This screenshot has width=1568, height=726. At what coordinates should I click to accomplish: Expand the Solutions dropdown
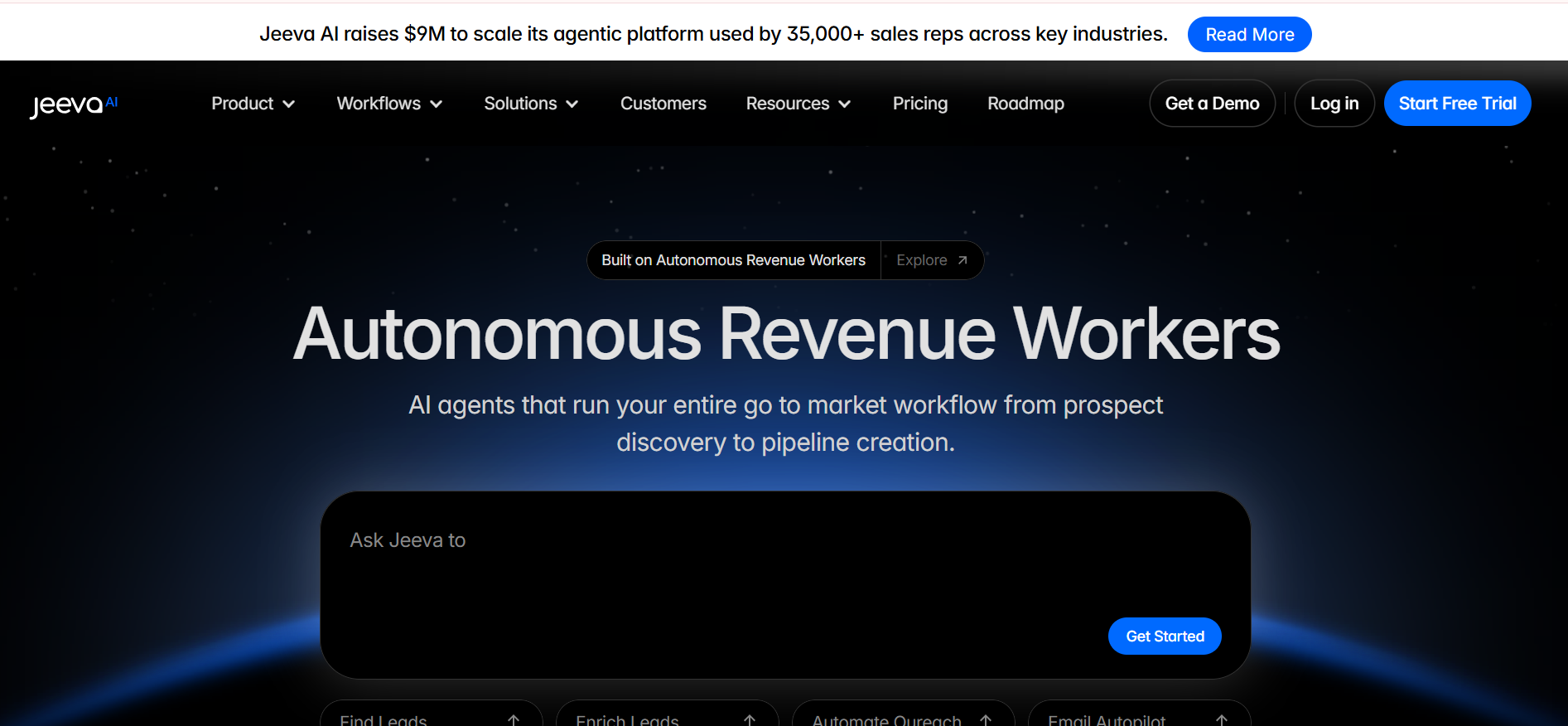tap(531, 104)
